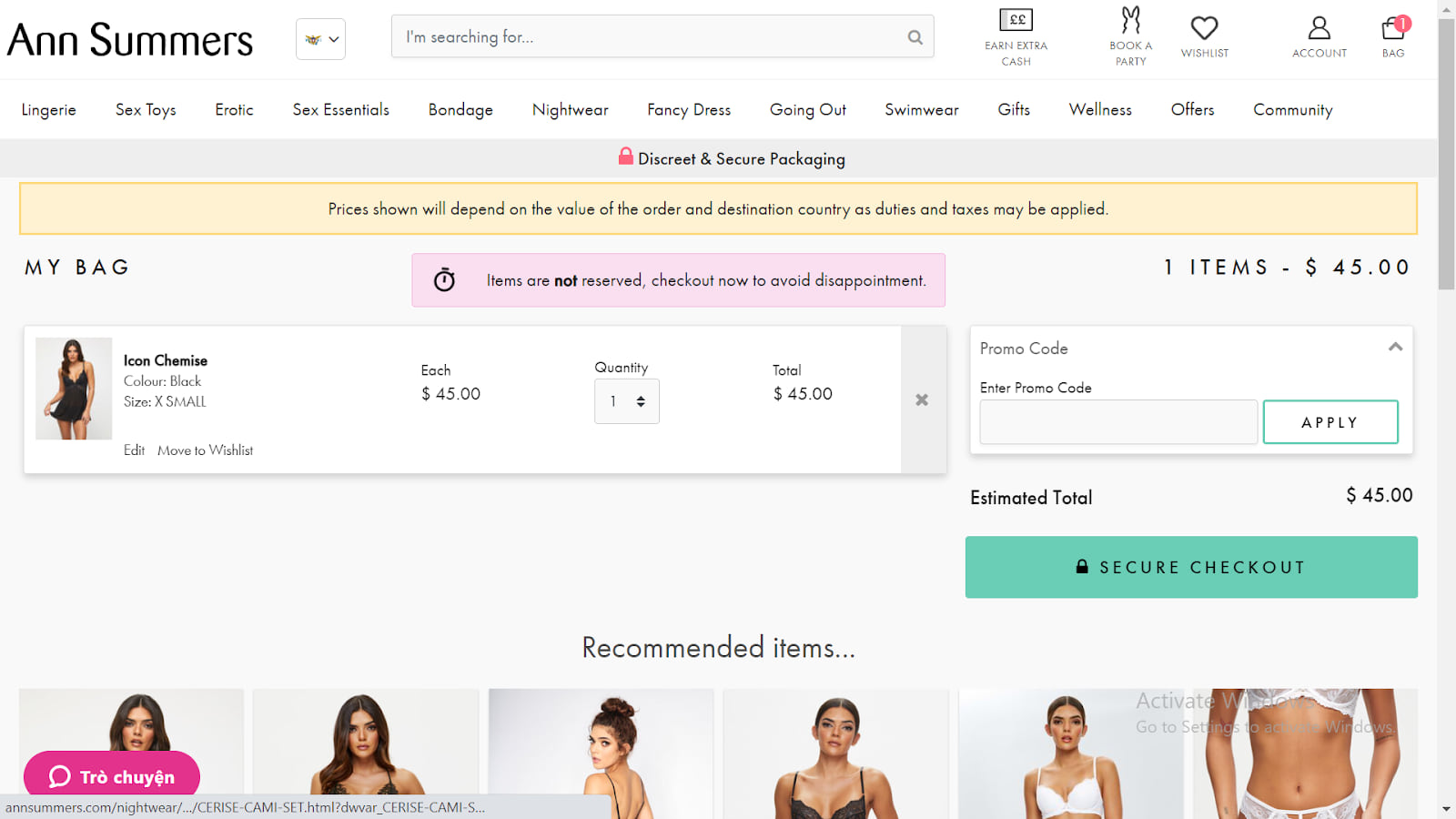Click the page vertical scrollbar thumb
1456x819 pixels.
(1447, 155)
